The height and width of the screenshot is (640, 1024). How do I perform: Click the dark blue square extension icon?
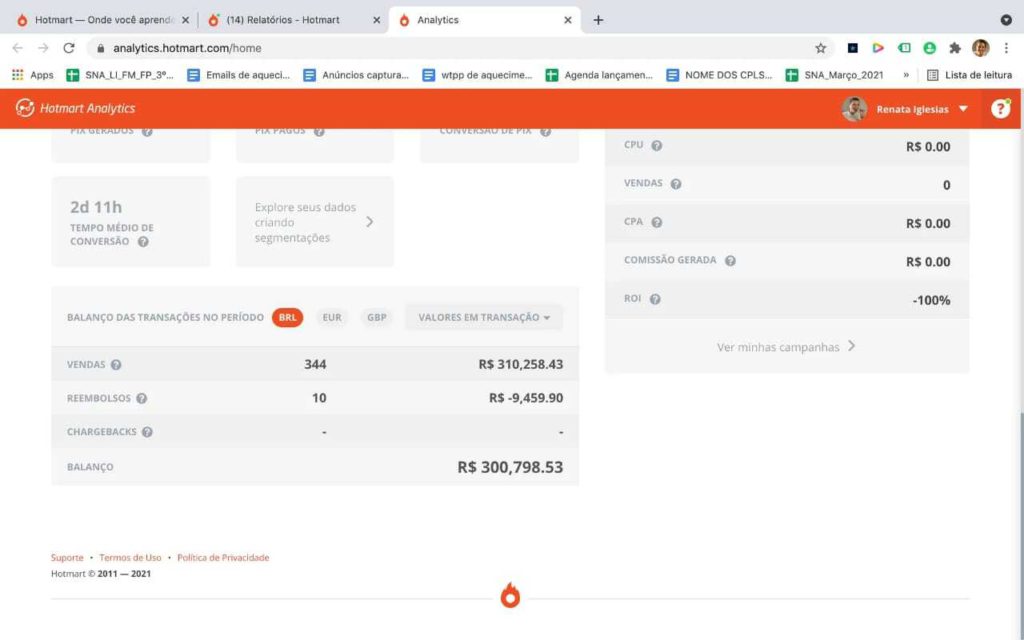[x=852, y=48]
